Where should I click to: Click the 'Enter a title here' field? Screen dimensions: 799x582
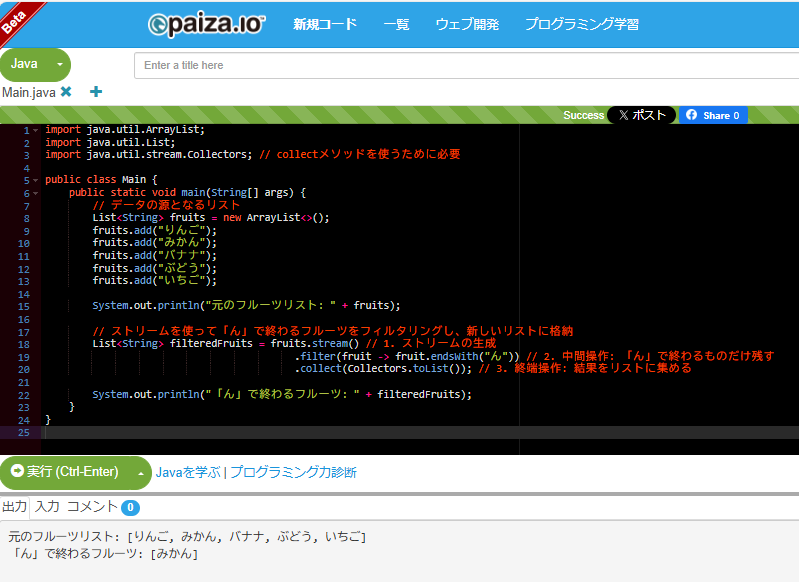(x=466, y=65)
